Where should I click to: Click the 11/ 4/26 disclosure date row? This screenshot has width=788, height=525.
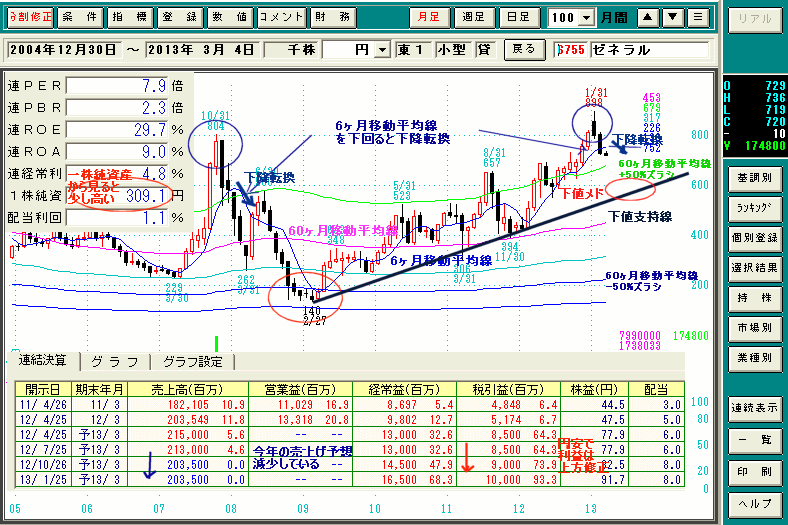(43, 404)
